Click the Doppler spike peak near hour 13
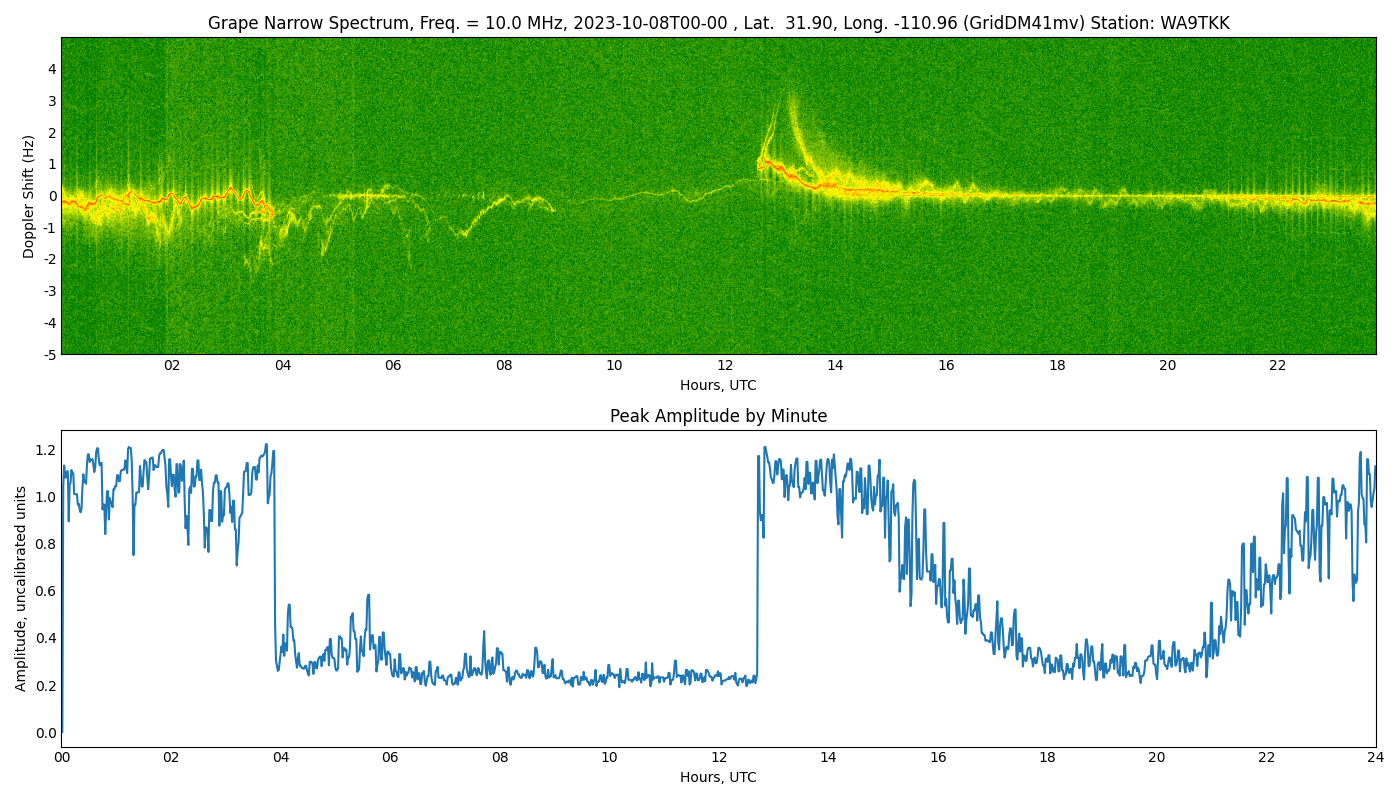This screenshot has width=1400, height=800. point(791,97)
